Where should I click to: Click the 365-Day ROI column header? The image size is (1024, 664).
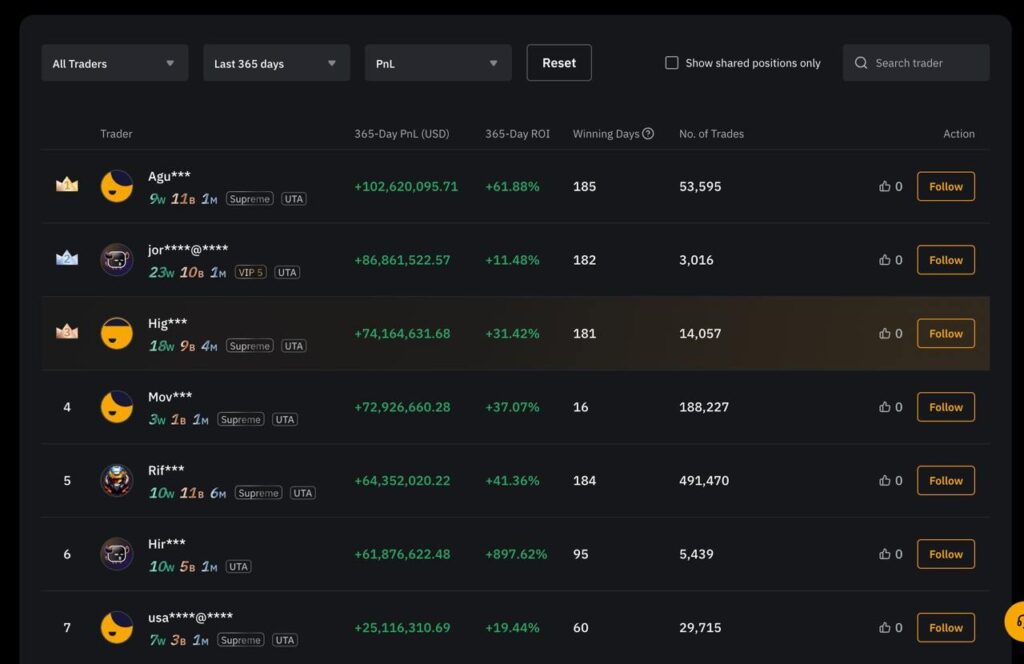[517, 133]
